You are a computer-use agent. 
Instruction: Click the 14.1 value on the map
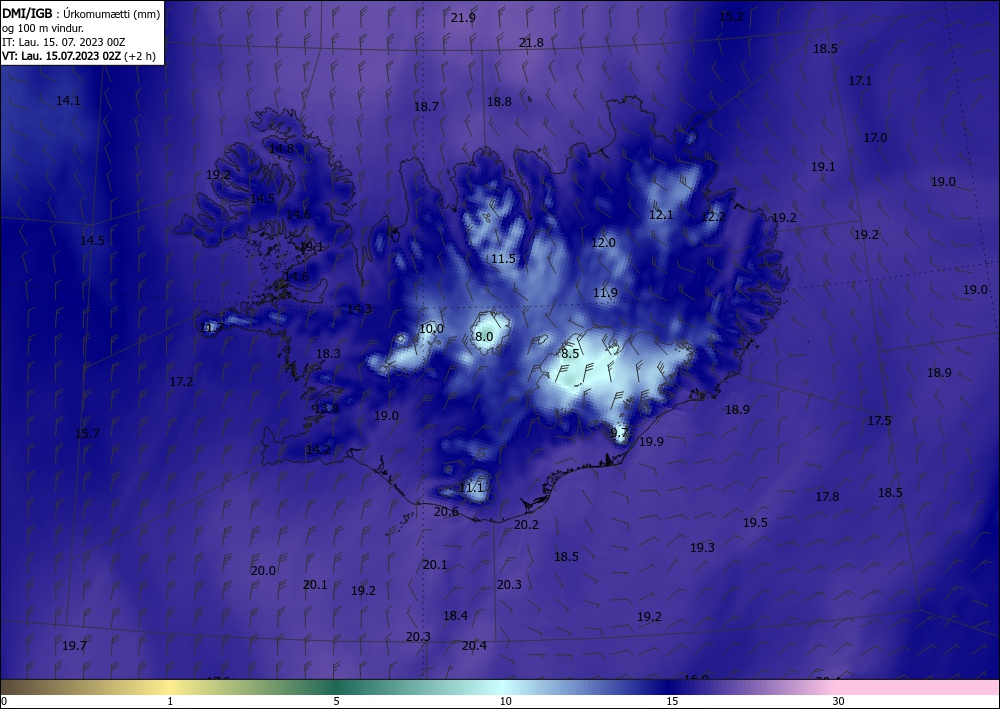click(x=68, y=101)
